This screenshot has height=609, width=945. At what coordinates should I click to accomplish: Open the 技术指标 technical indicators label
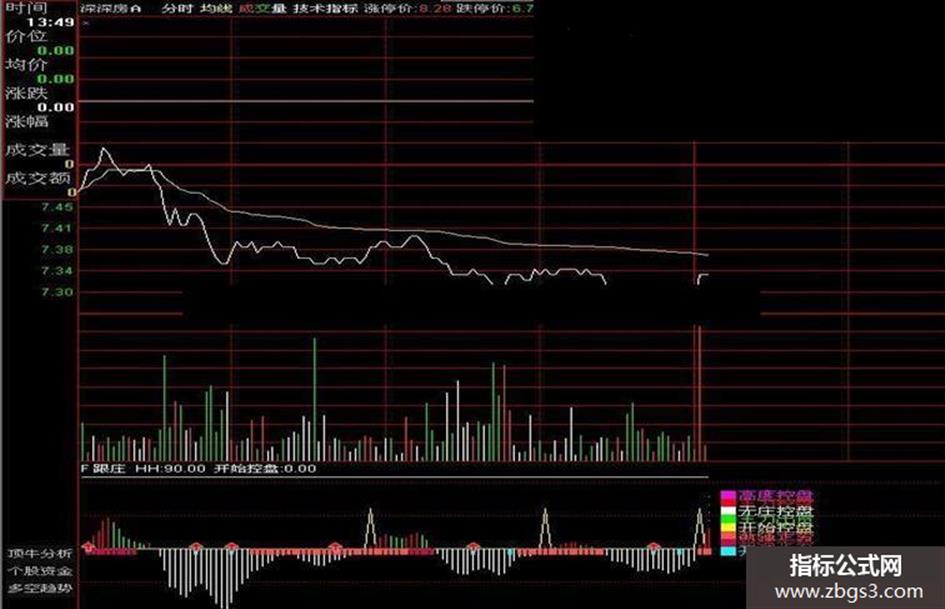[x=325, y=8]
